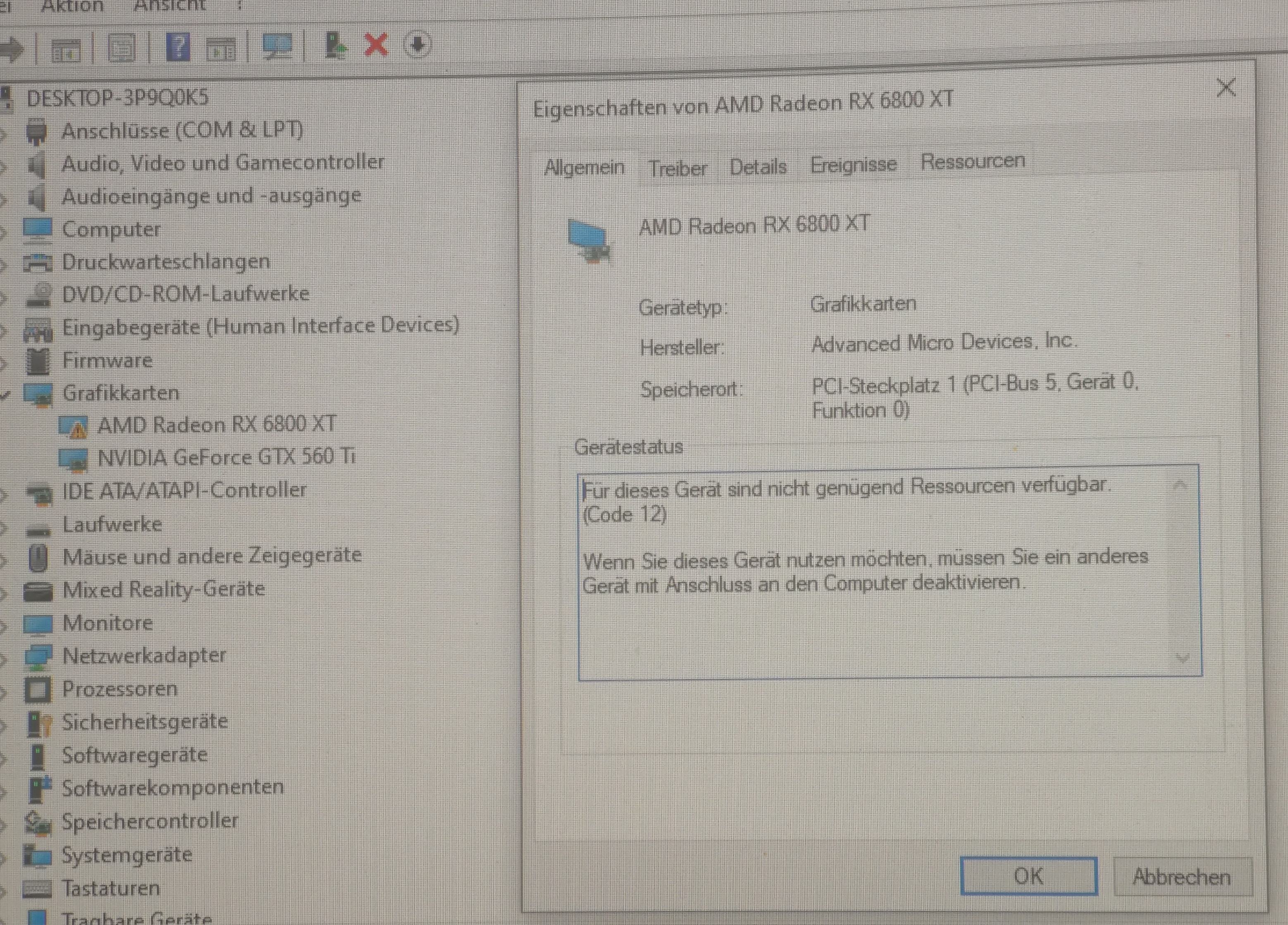
Task: Click the Druckwarteschlangen printer icon
Action: [x=38, y=263]
